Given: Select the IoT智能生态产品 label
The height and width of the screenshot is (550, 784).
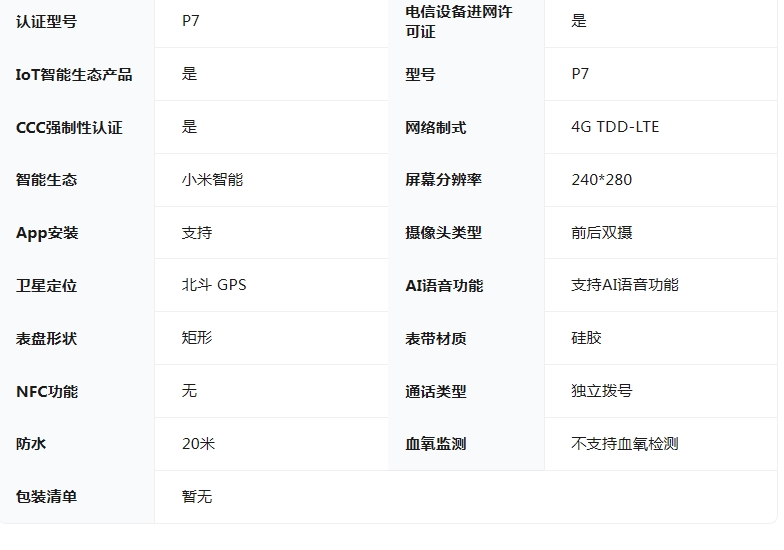Looking at the screenshot, I should pos(74,74).
